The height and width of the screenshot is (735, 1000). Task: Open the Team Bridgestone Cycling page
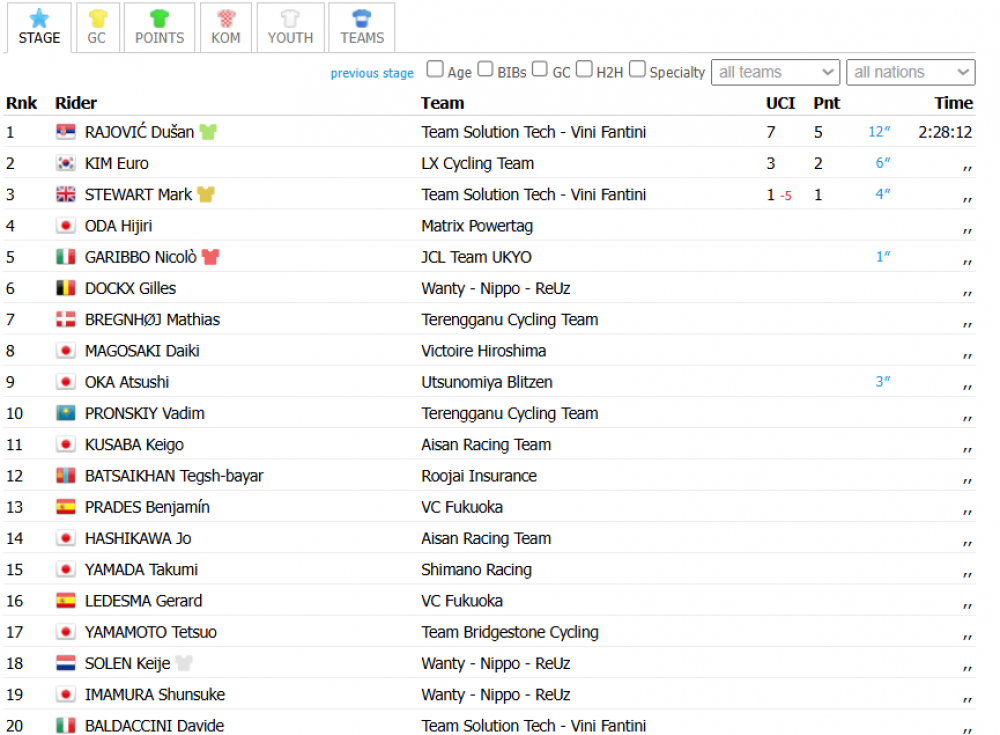pyautogui.click(x=510, y=632)
